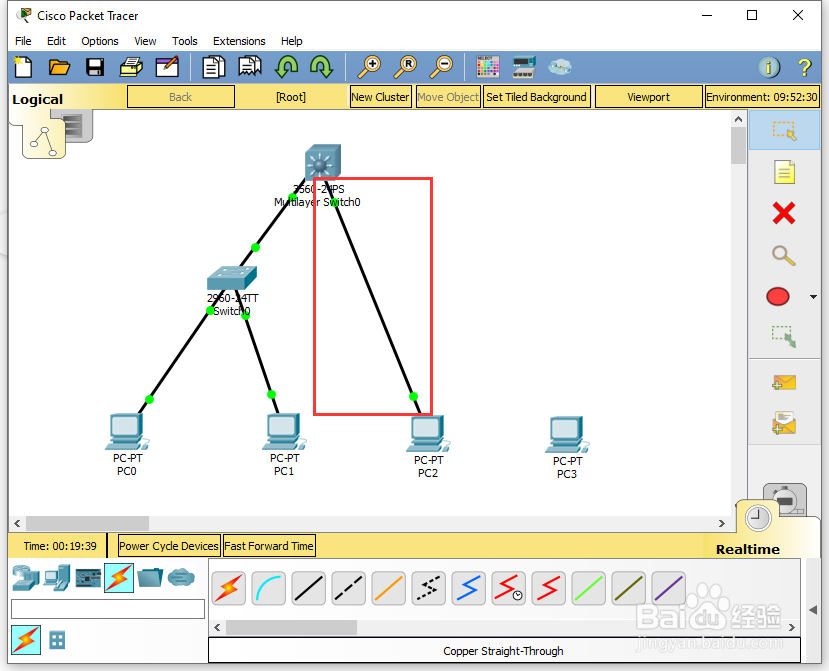Select the Copper Straight-Through cable

(309, 588)
